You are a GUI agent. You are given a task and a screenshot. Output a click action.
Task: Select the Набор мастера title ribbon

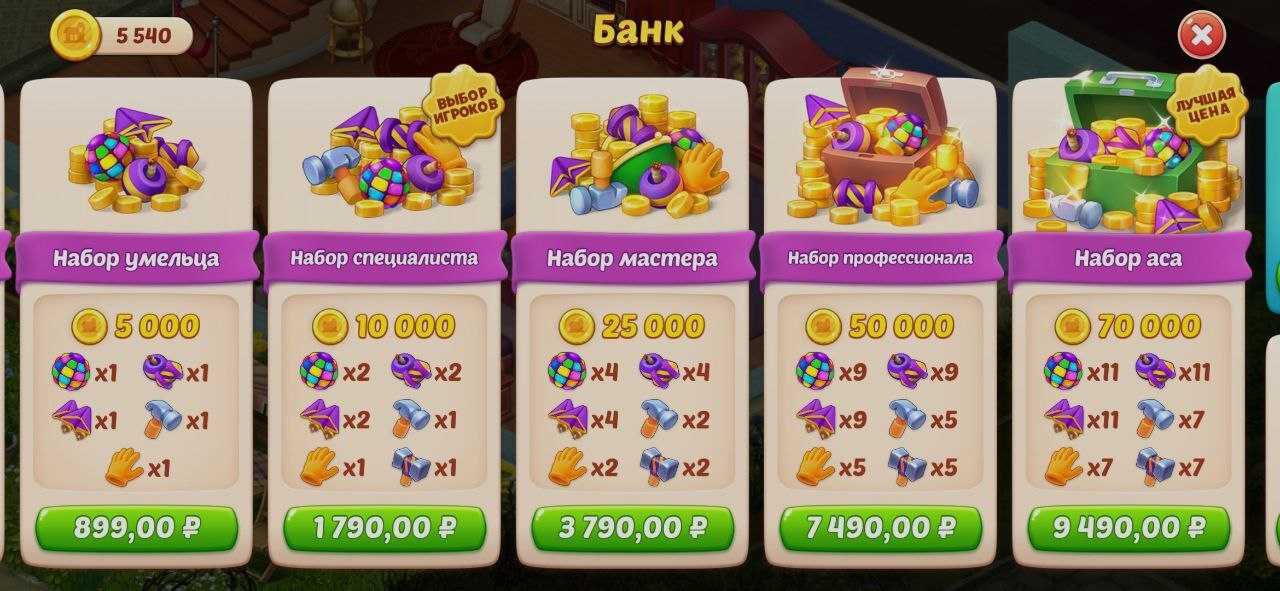(632, 259)
